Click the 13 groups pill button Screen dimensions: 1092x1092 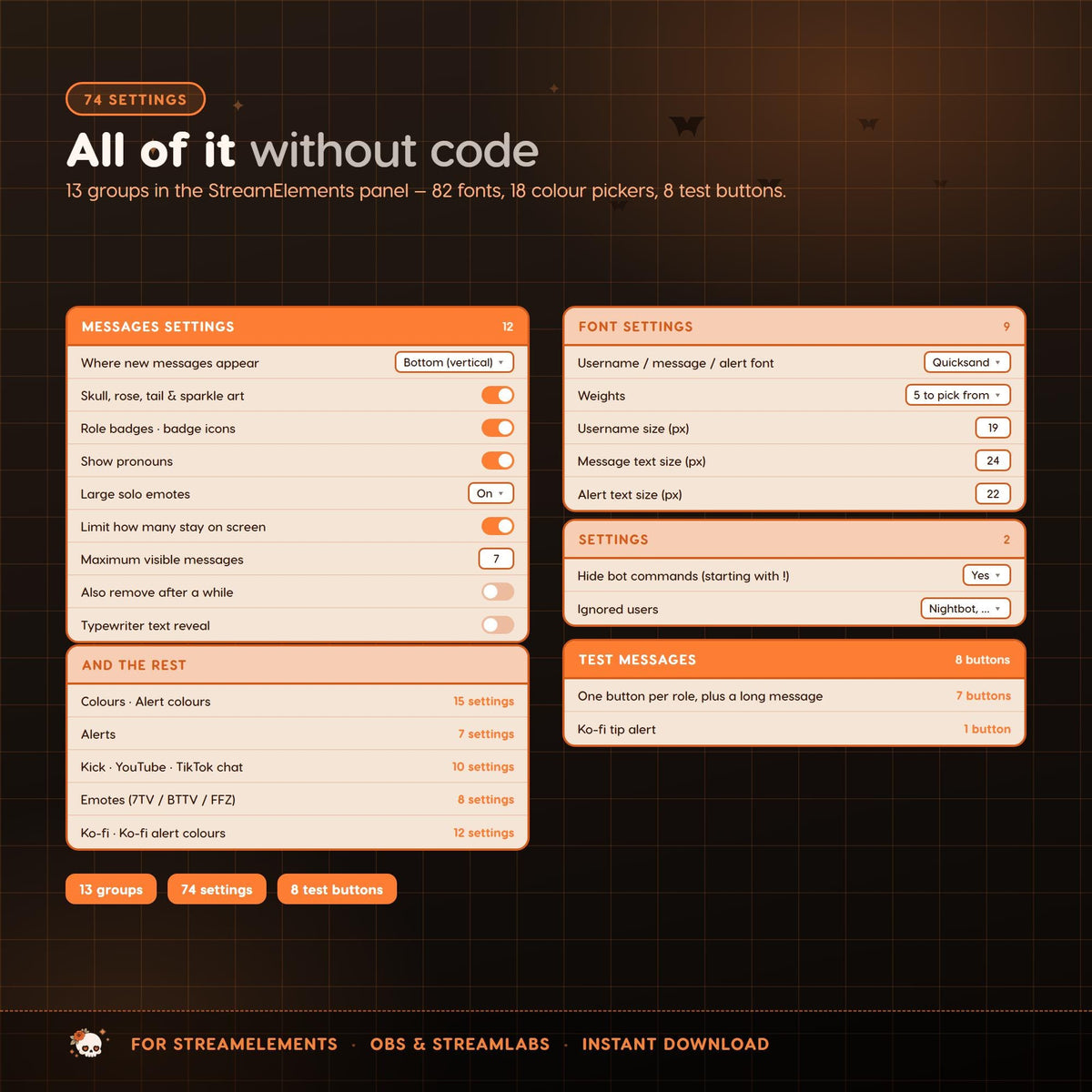pos(111,889)
